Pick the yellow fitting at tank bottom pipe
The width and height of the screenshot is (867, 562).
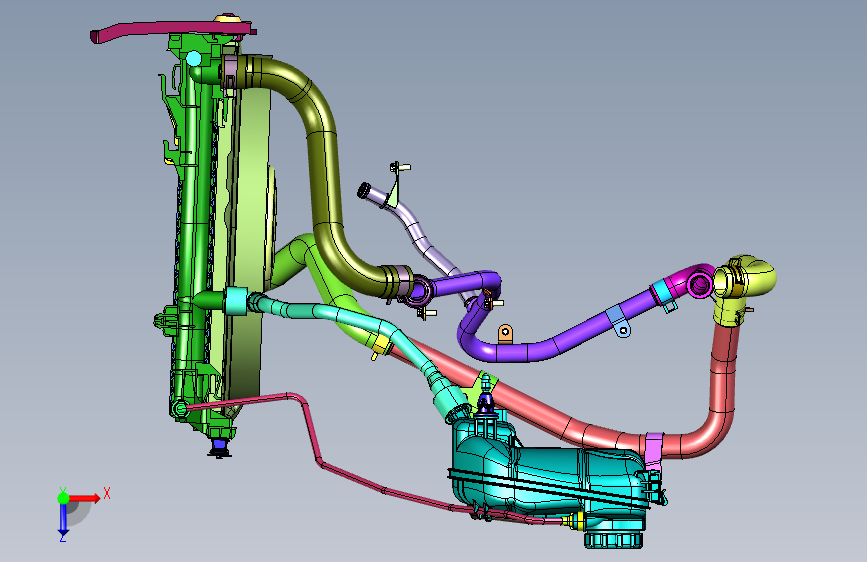(x=574, y=521)
